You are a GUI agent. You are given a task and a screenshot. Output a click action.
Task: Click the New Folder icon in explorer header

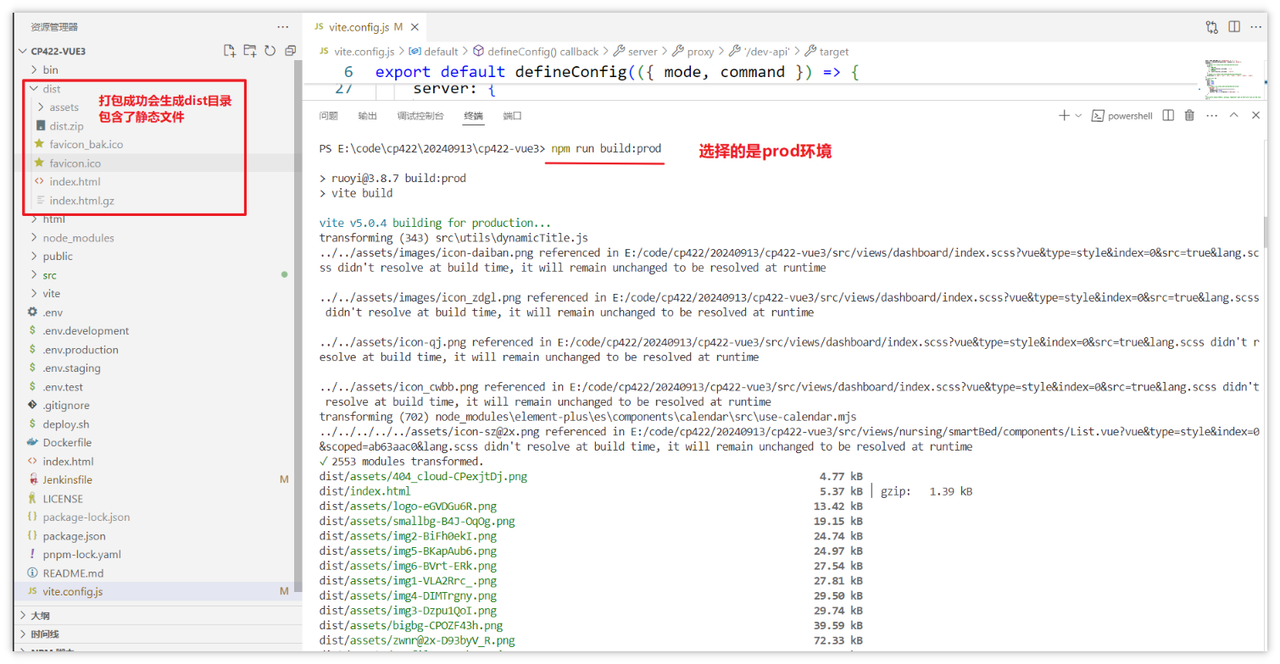pyautogui.click(x=250, y=51)
